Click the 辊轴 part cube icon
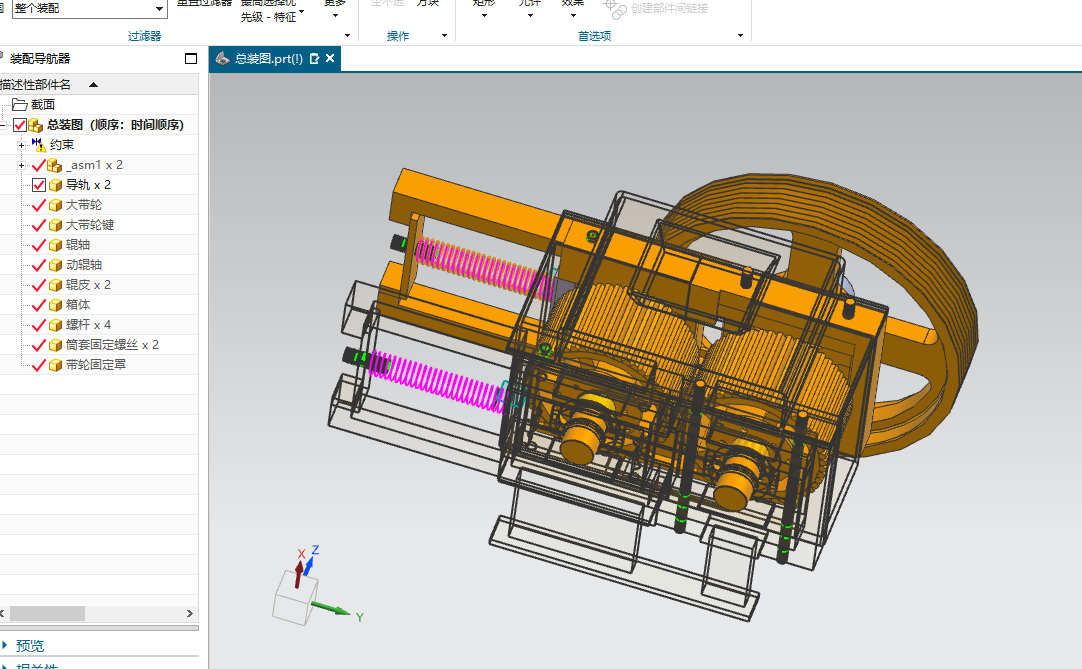Viewport: 1082px width, 669px height. (56, 245)
